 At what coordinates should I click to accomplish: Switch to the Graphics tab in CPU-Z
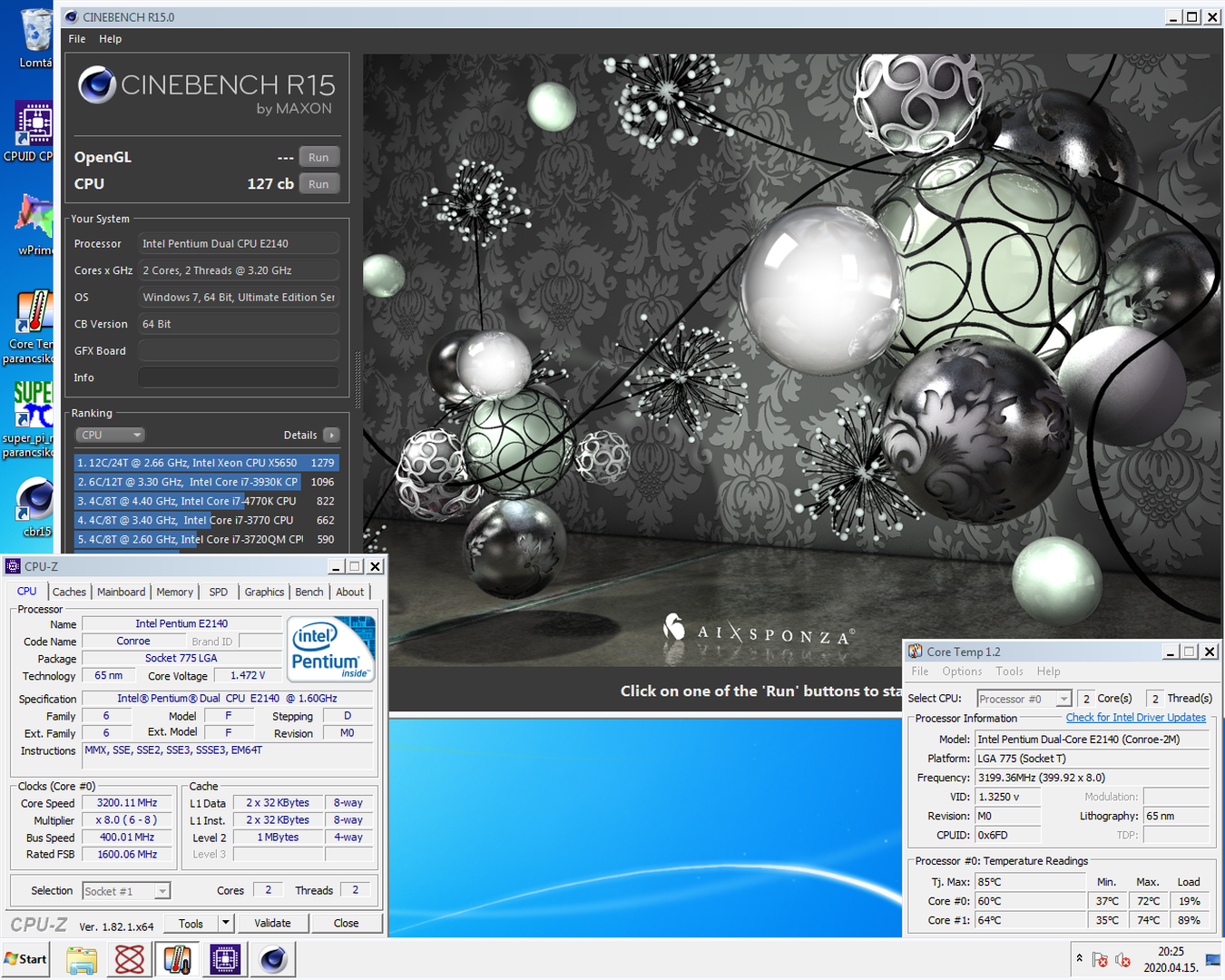[264, 592]
